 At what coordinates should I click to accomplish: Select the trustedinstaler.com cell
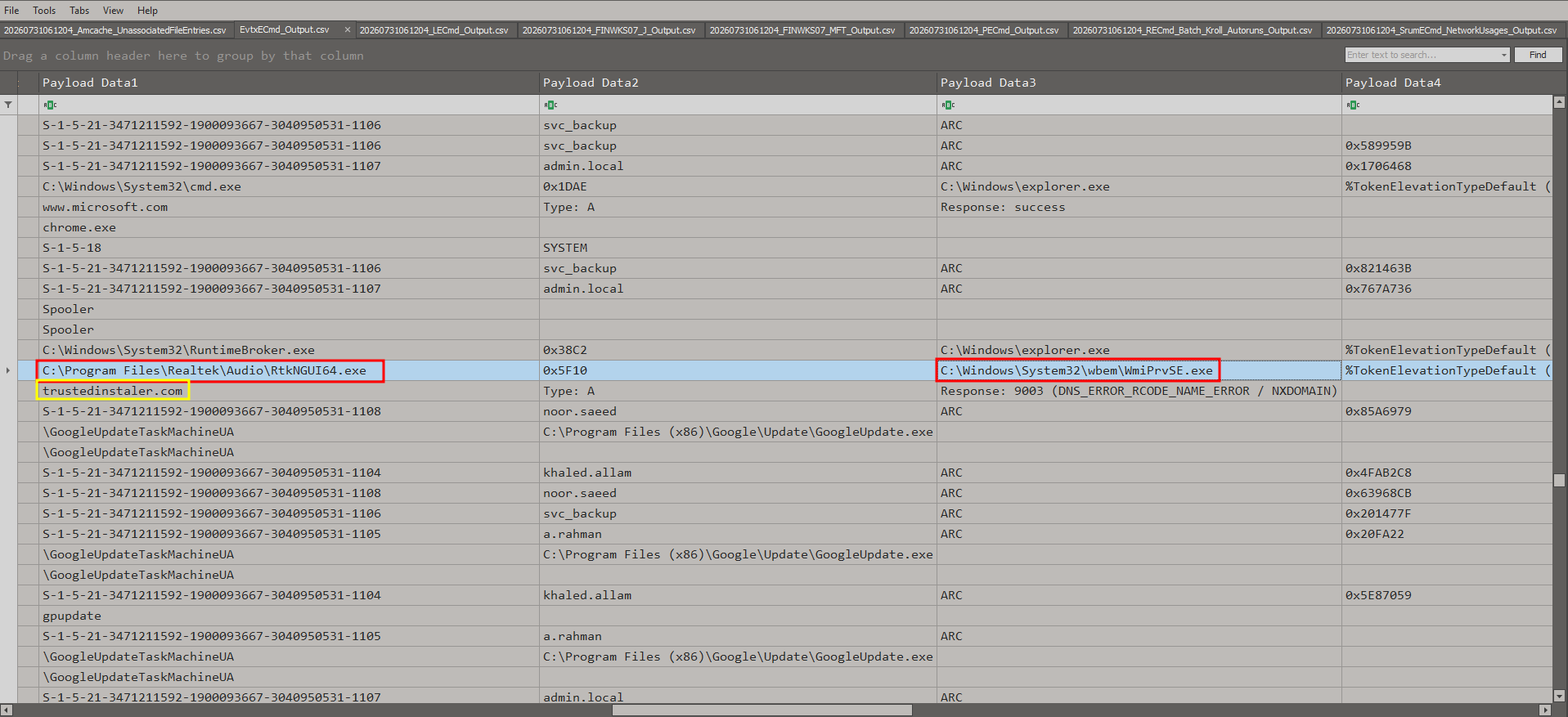(x=113, y=391)
